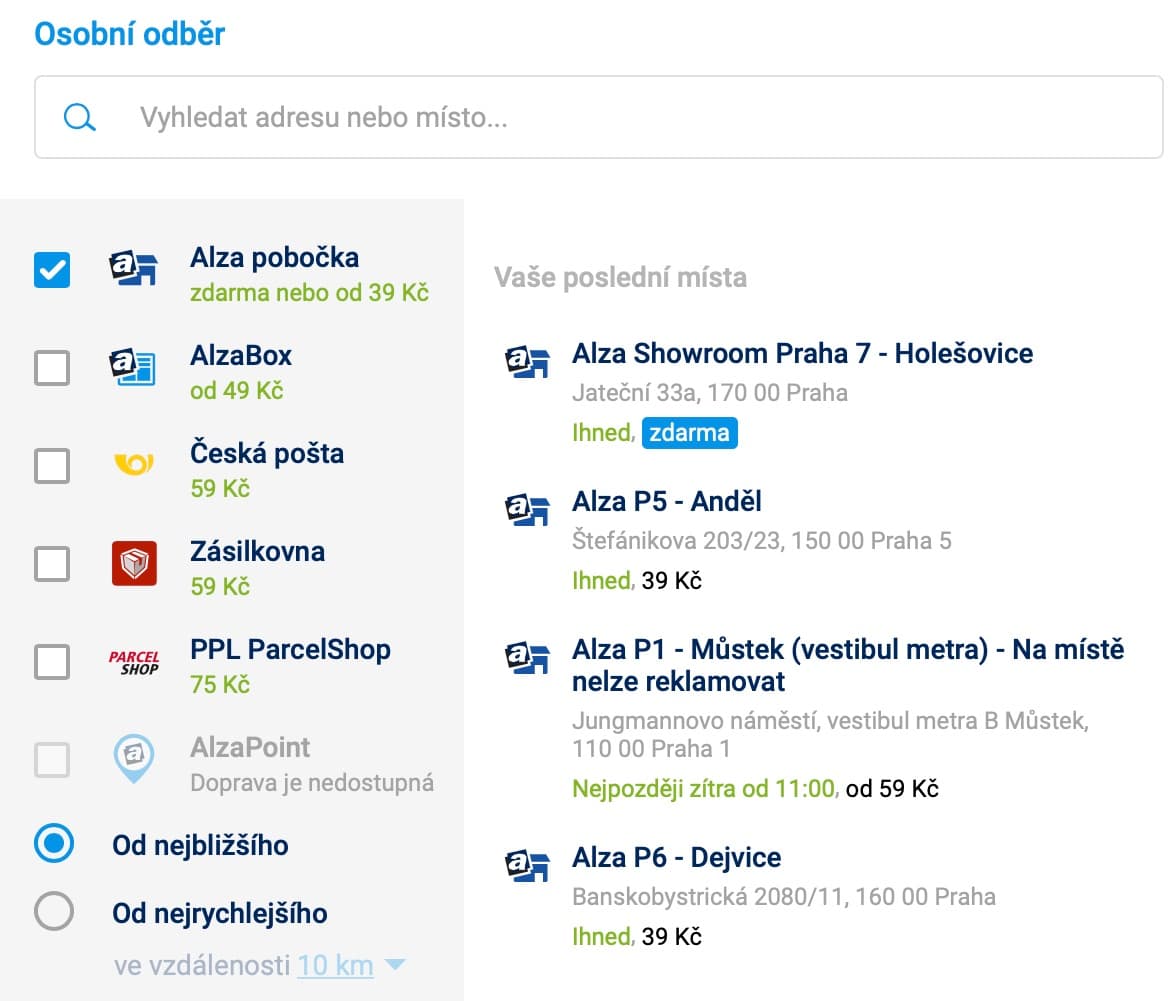Open the 10 km distance dropdown

point(335,966)
